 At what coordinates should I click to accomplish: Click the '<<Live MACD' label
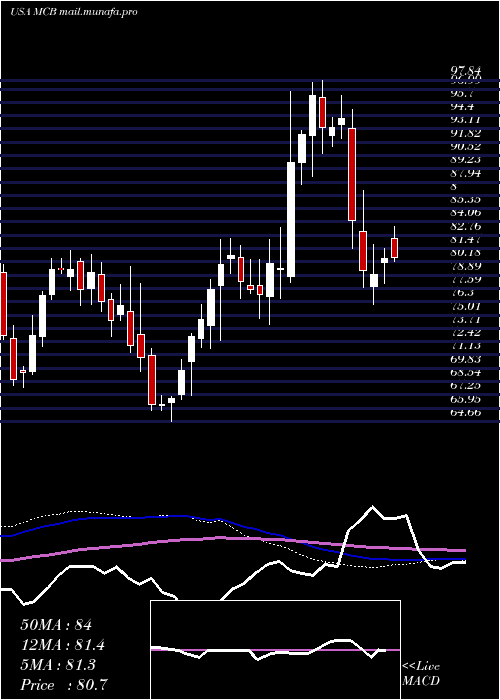point(421,674)
